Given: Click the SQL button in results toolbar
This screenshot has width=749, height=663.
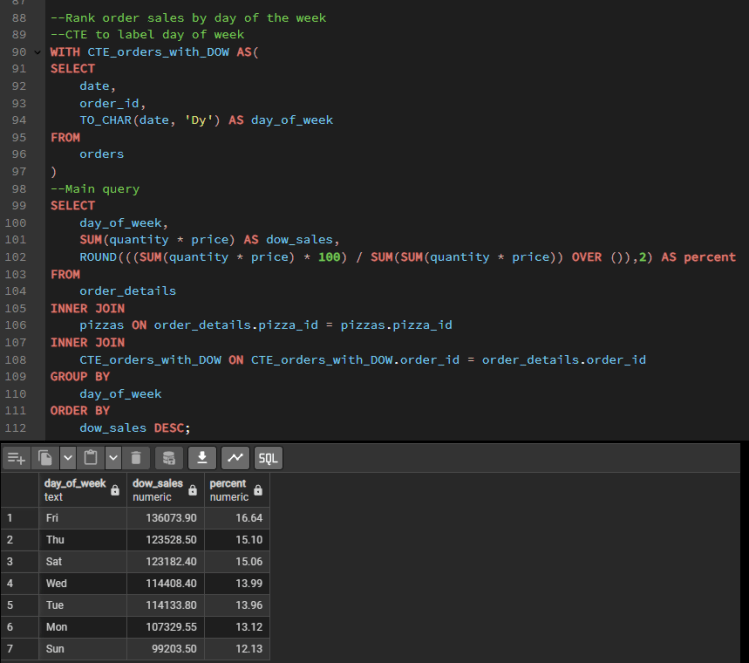Looking at the screenshot, I should (x=268, y=458).
